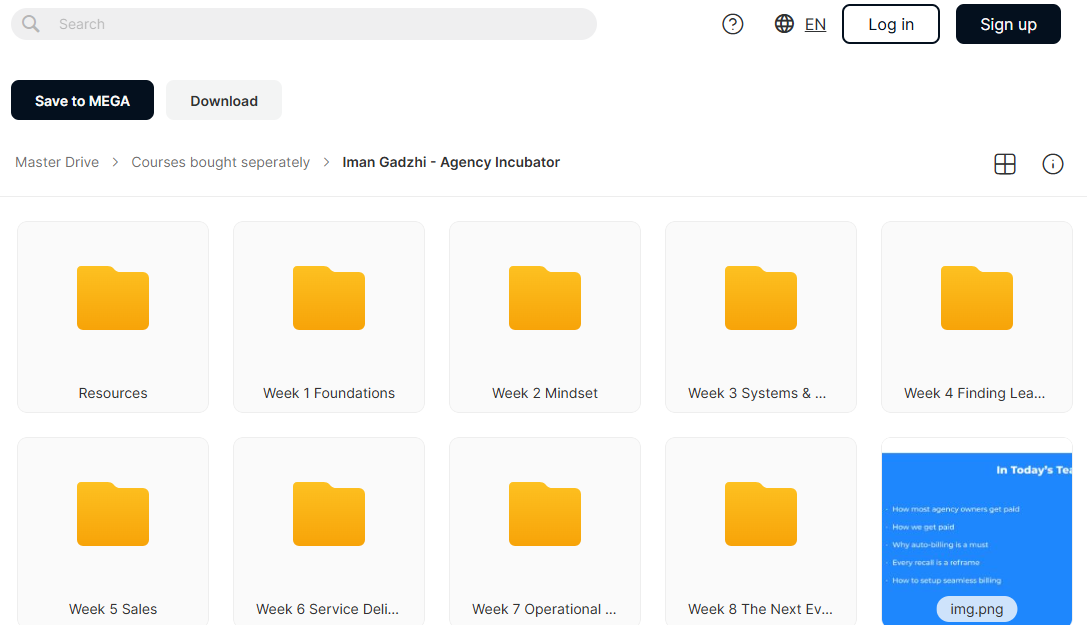Click the Week 2 Mindset label
Image resolution: width=1087 pixels, height=625 pixels.
(x=545, y=393)
